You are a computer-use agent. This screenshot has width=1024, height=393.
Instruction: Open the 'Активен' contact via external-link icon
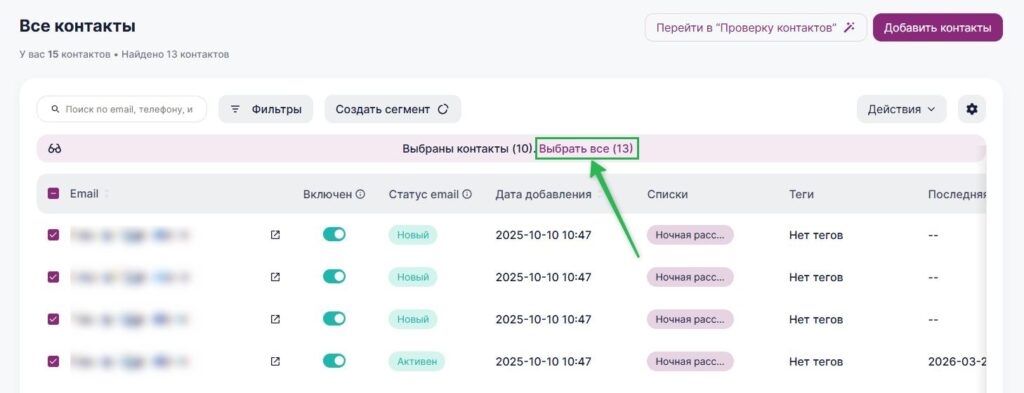[275, 361]
